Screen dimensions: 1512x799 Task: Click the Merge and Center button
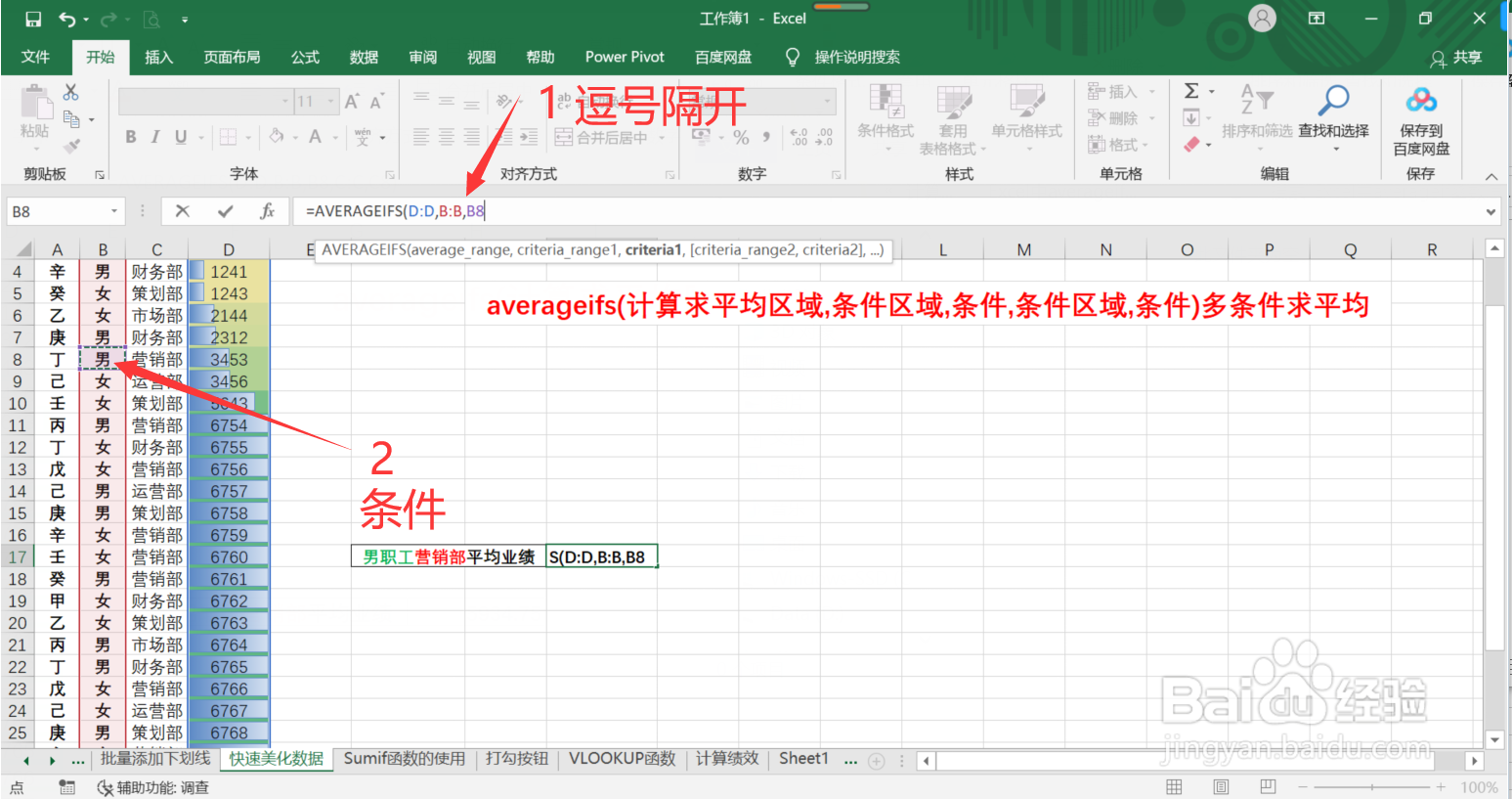tap(601, 137)
